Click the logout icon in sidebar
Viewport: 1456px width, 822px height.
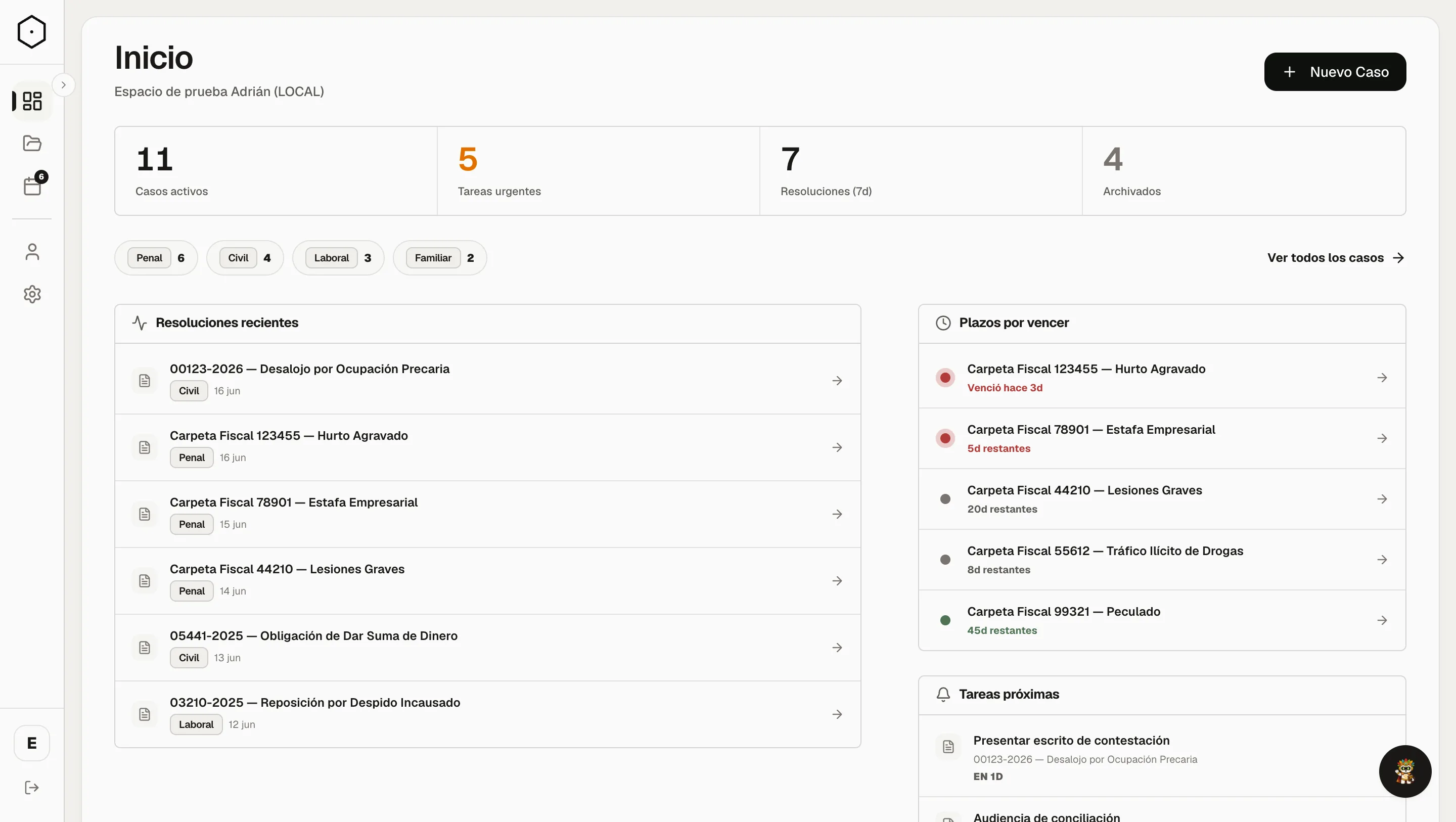pos(32,788)
